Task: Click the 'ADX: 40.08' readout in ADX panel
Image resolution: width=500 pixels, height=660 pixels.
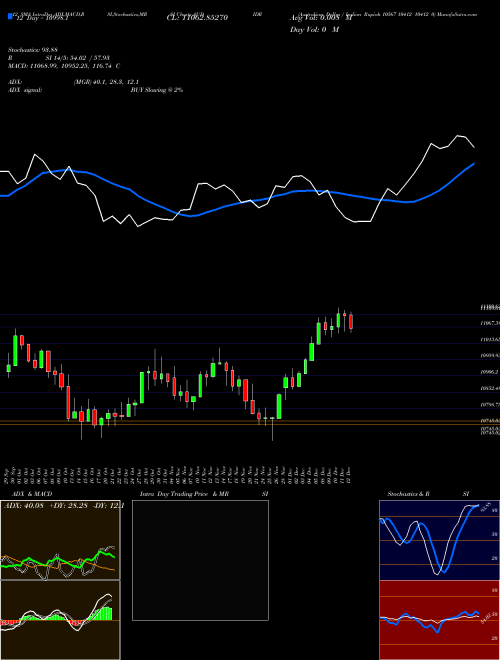Action: [25, 506]
